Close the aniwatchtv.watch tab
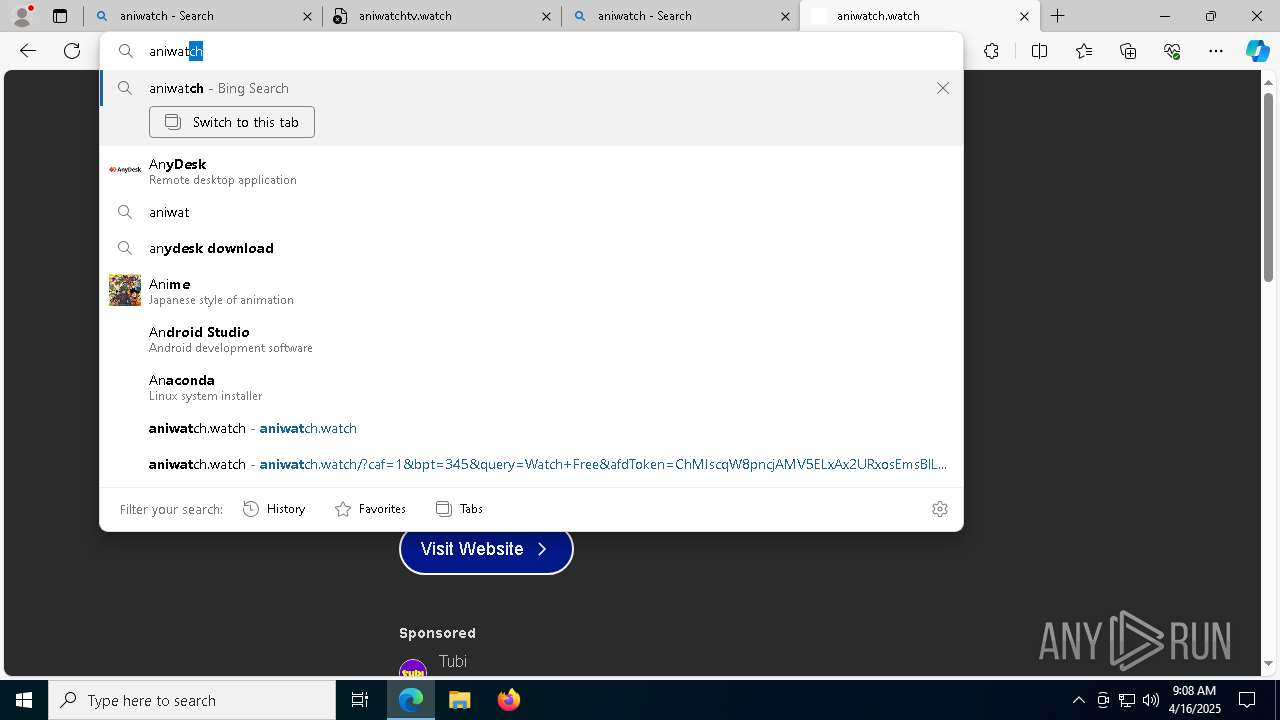This screenshot has width=1280, height=720. [546, 16]
